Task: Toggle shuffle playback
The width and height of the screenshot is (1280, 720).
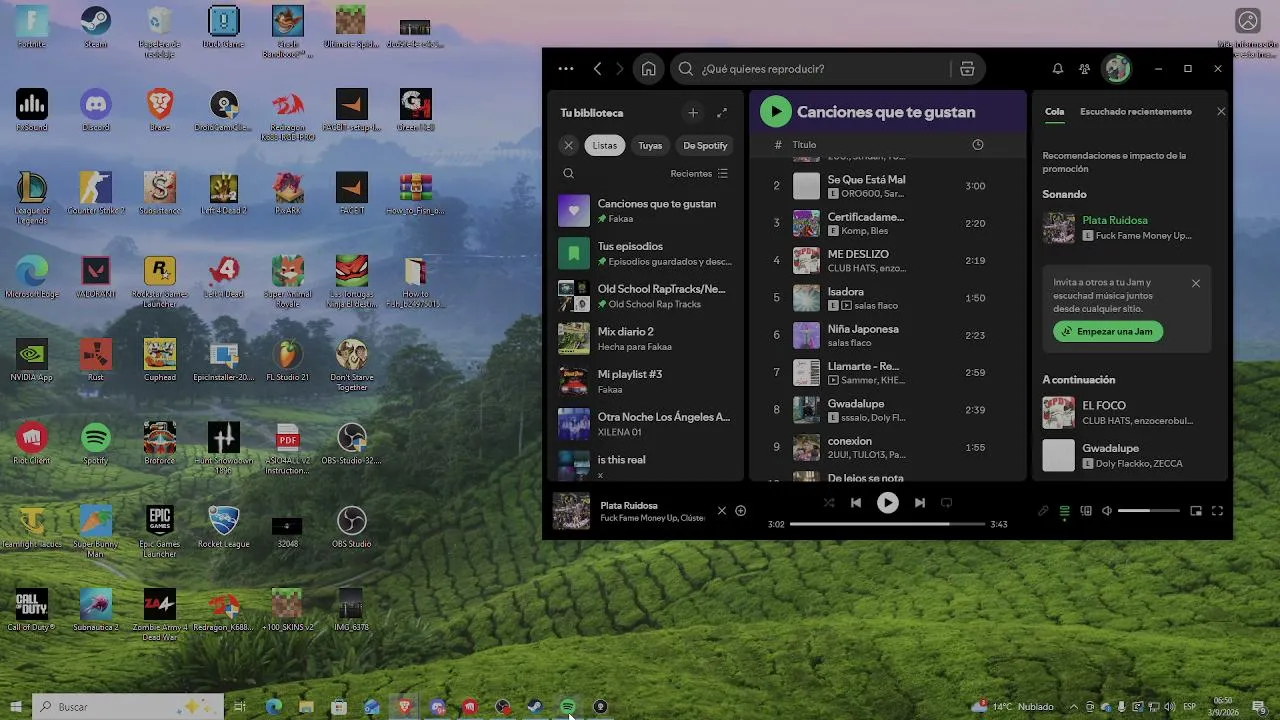Action: 829,503
